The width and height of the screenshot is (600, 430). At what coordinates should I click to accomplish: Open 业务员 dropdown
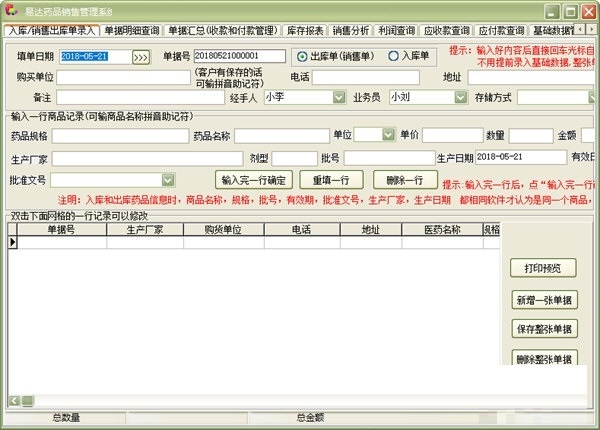(460, 98)
